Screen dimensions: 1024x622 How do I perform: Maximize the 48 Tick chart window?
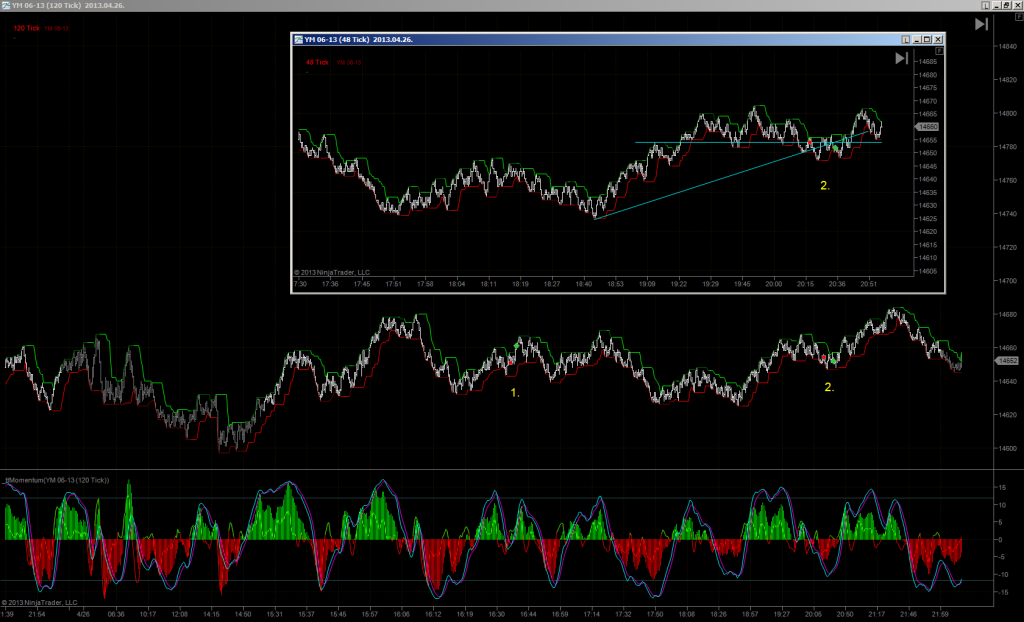point(927,39)
